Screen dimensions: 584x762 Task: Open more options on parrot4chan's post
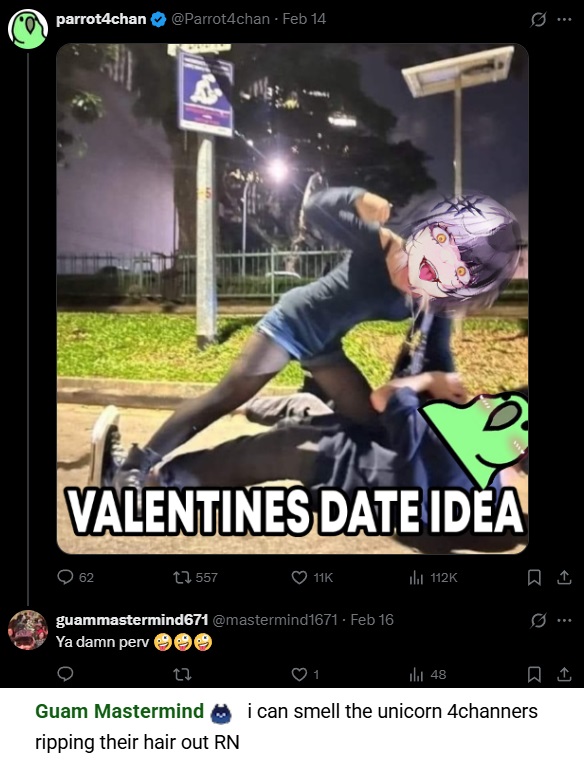564,19
